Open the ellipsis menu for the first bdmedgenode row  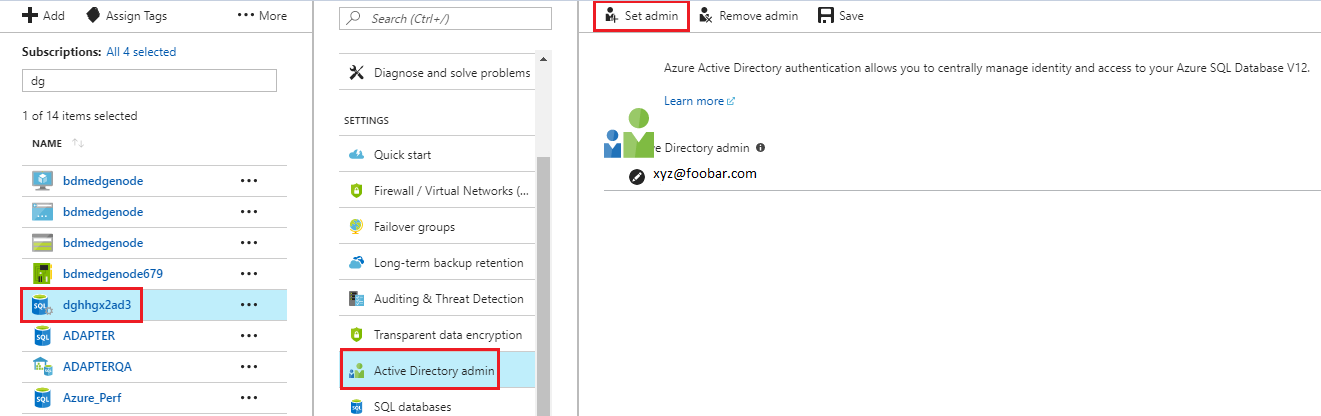[x=249, y=181]
